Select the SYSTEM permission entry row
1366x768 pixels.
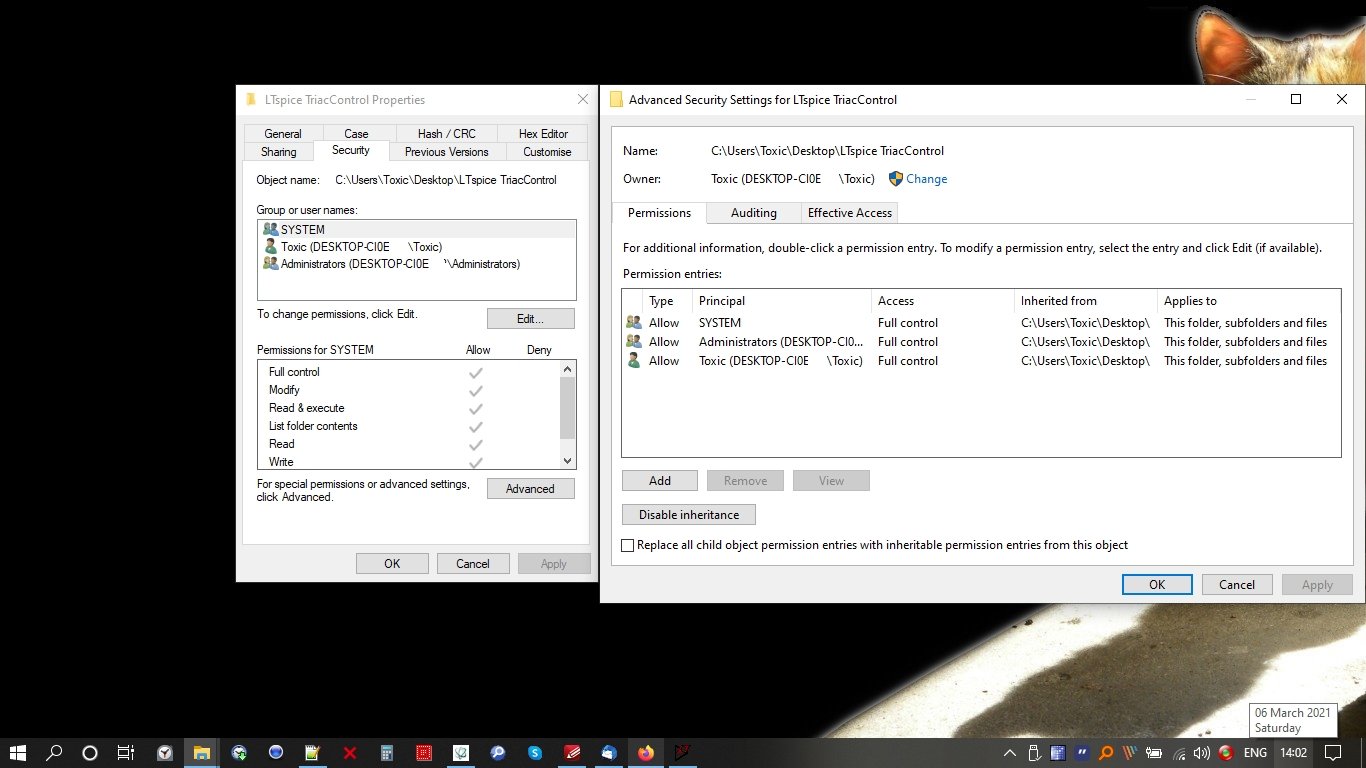[980, 323]
